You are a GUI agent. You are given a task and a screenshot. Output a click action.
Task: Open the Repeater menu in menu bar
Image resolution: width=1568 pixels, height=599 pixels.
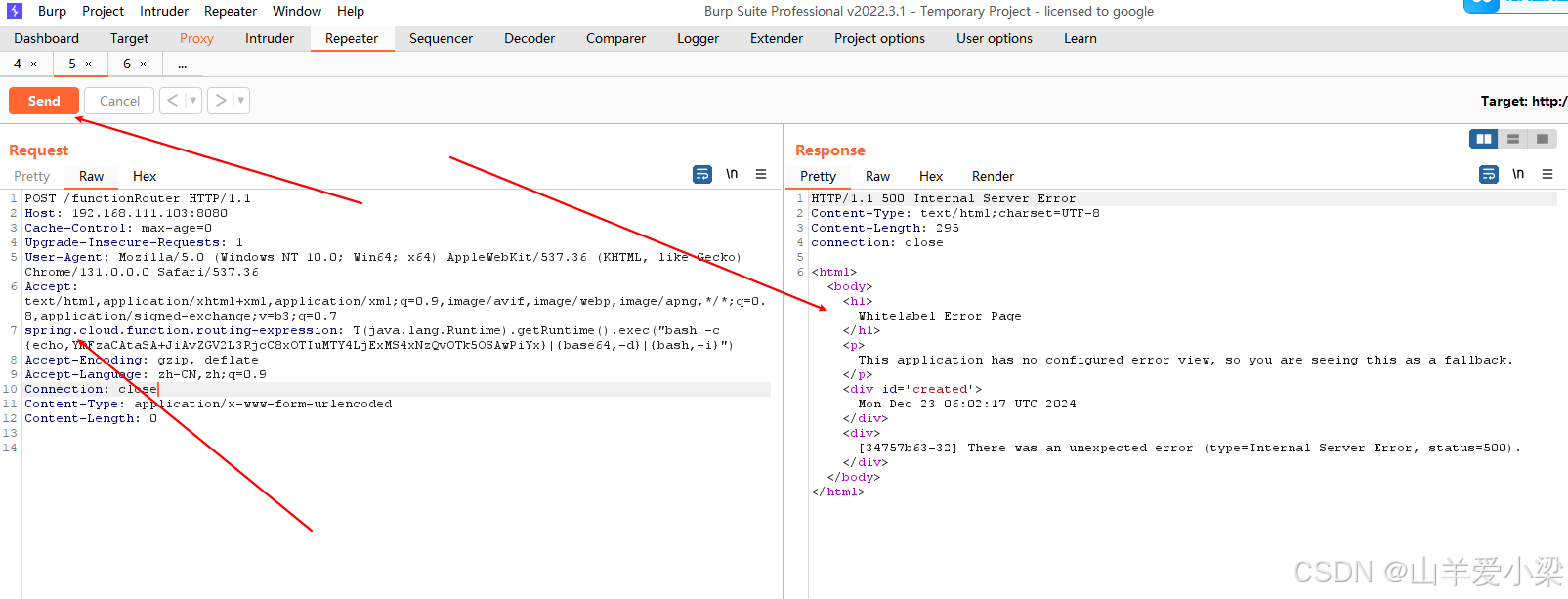coord(231,11)
